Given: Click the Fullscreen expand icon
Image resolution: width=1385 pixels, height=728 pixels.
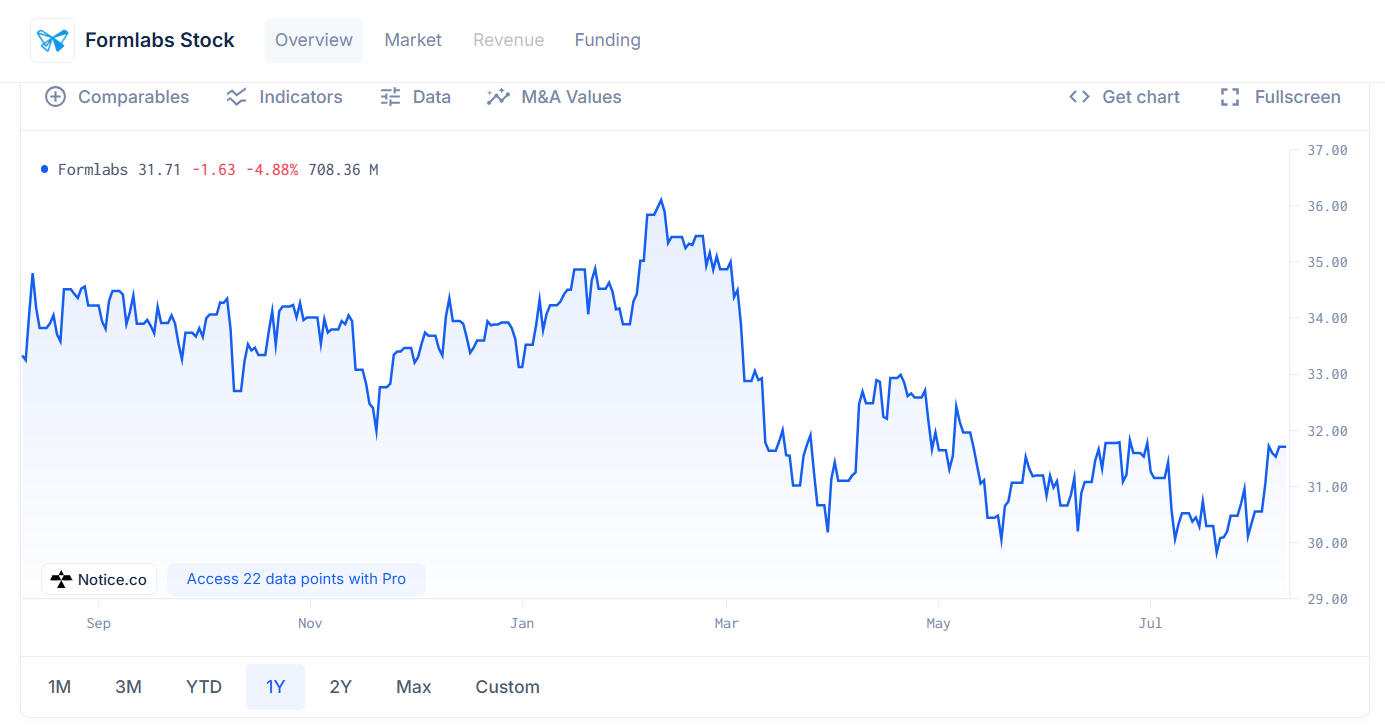Looking at the screenshot, I should (x=1230, y=97).
